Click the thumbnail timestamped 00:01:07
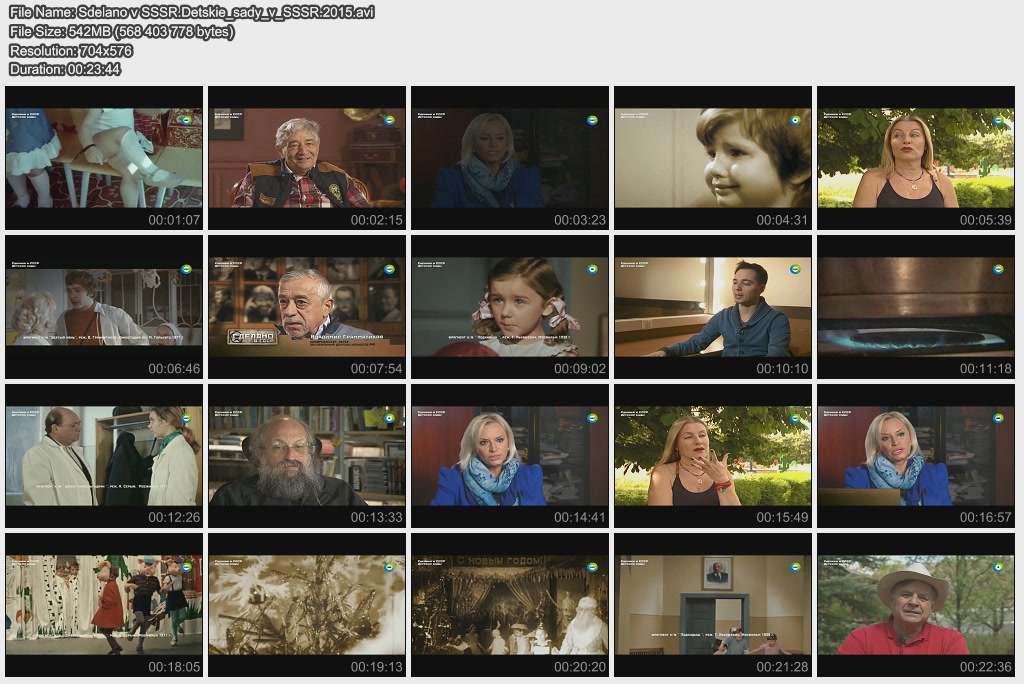This screenshot has height=684, width=1024. pyautogui.click(x=104, y=157)
